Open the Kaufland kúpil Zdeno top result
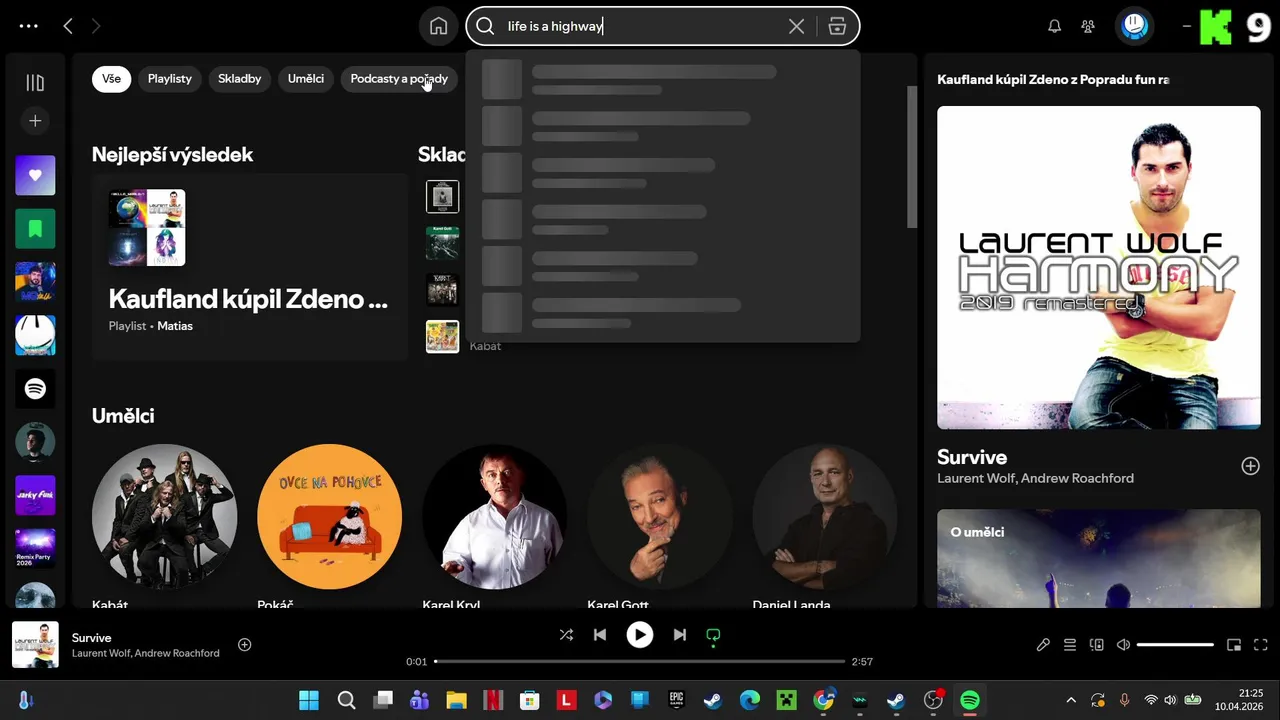Image resolution: width=1280 pixels, height=720 pixels. tap(248, 299)
